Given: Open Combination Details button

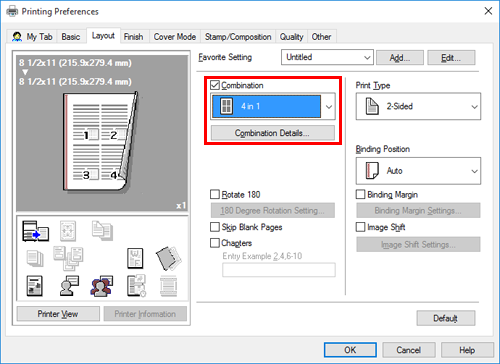Looking at the screenshot, I should pos(273,133).
